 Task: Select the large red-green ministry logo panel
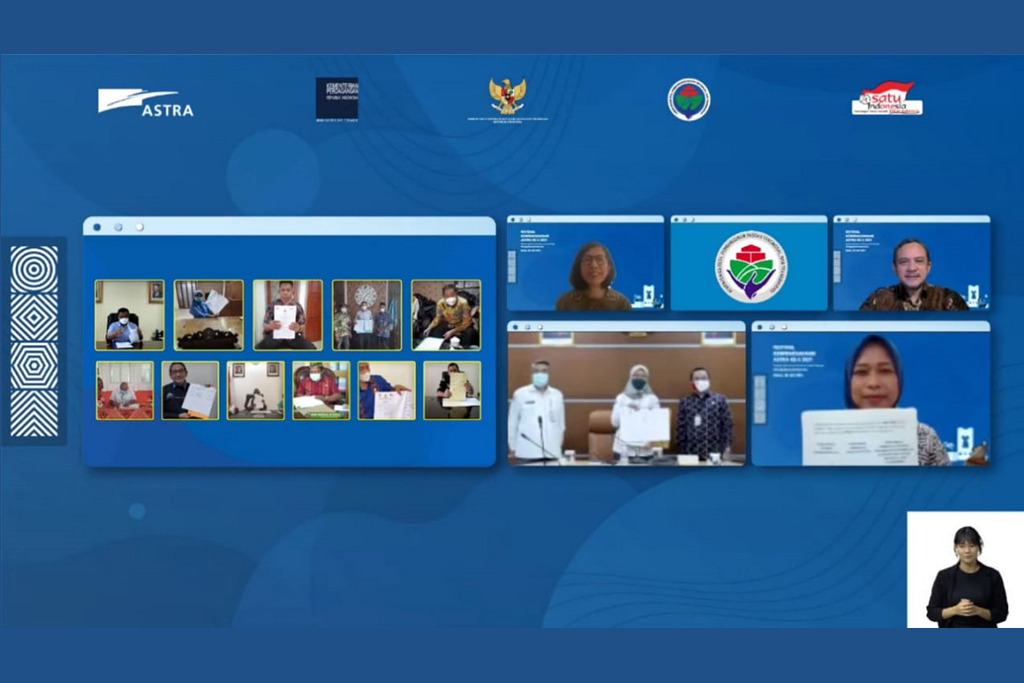748,263
